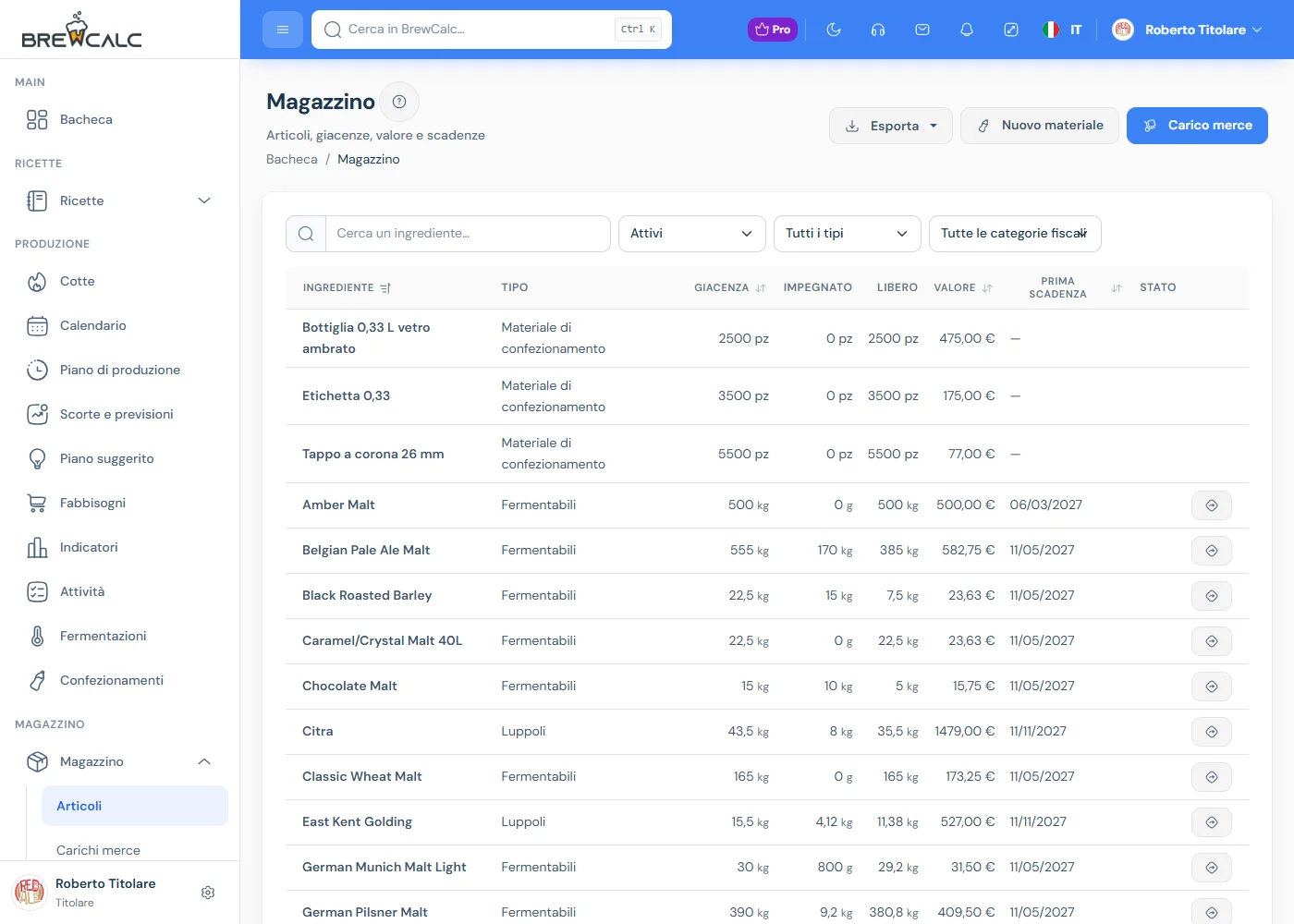
Task: Toggle dark mode moon icon
Action: [x=834, y=30]
